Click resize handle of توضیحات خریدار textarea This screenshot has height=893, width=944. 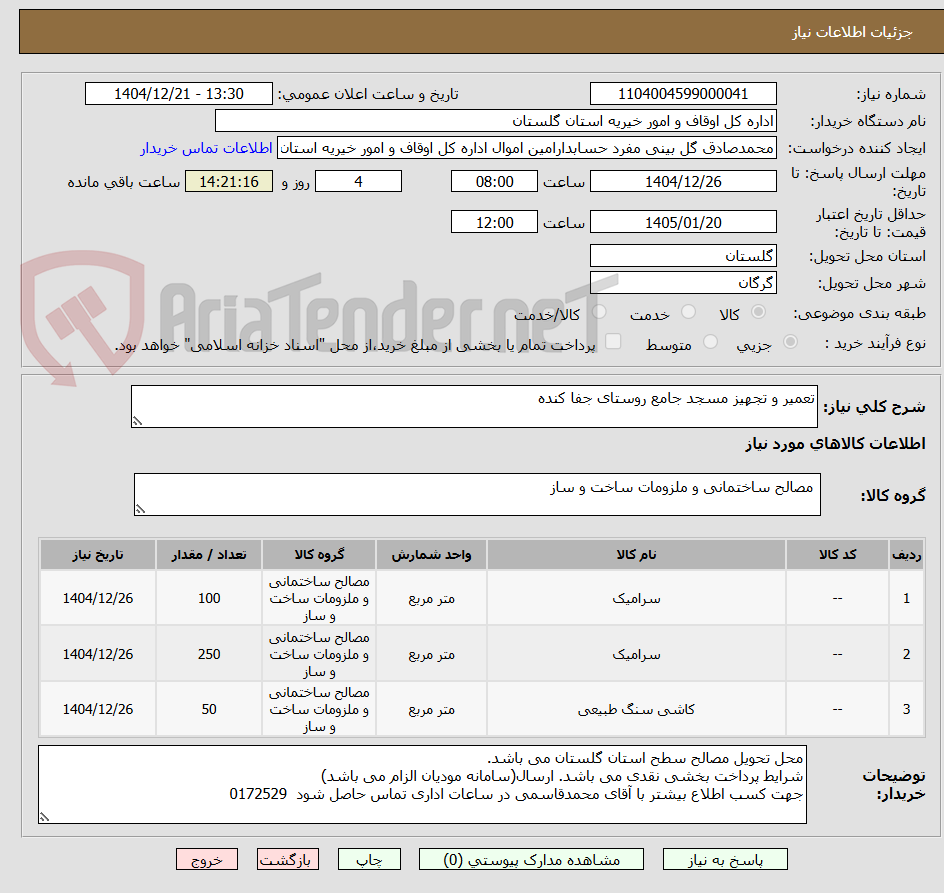(44, 817)
